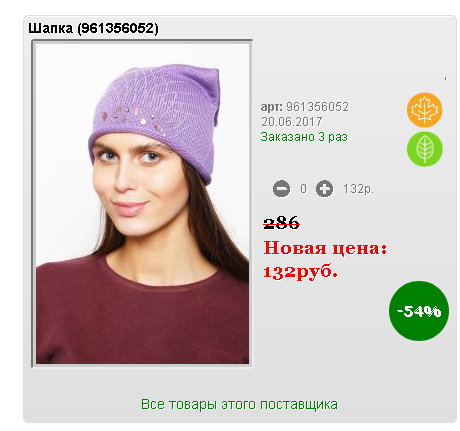The height and width of the screenshot is (431, 460).
Task: Click the red 'Новая цена:' heading
Action: 325,248
